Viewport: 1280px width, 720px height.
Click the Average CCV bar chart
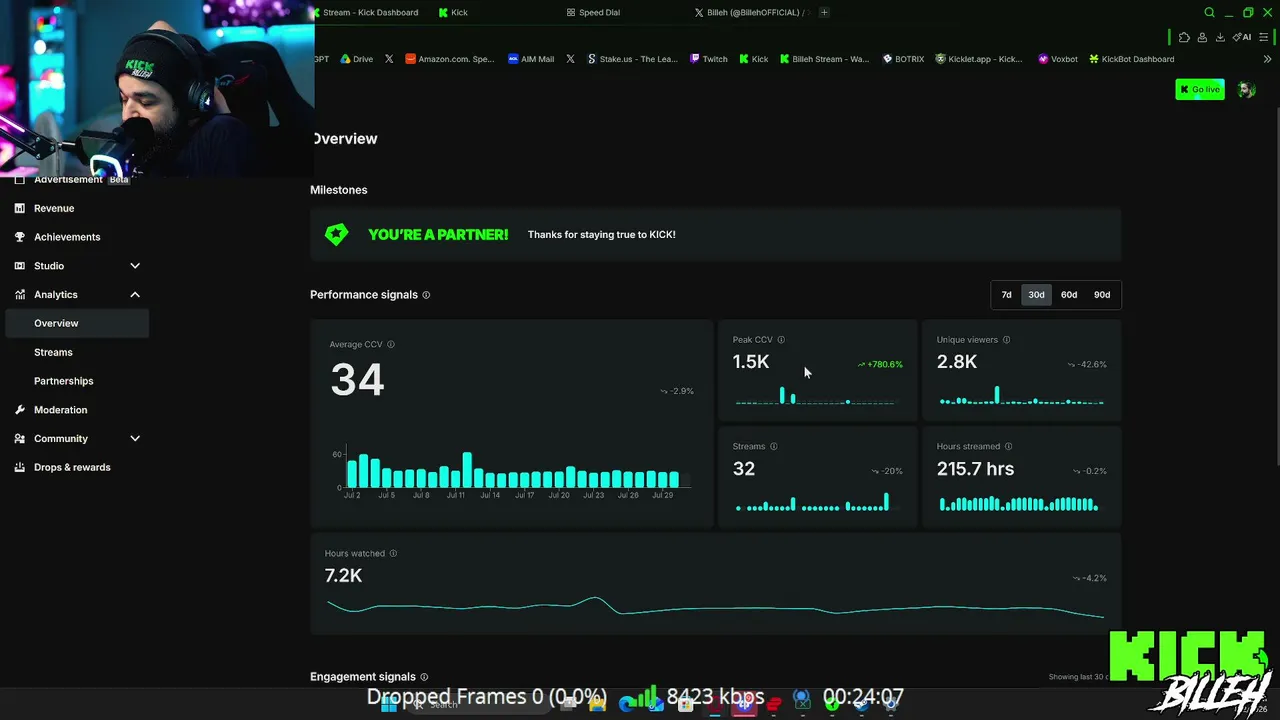tap(512, 470)
